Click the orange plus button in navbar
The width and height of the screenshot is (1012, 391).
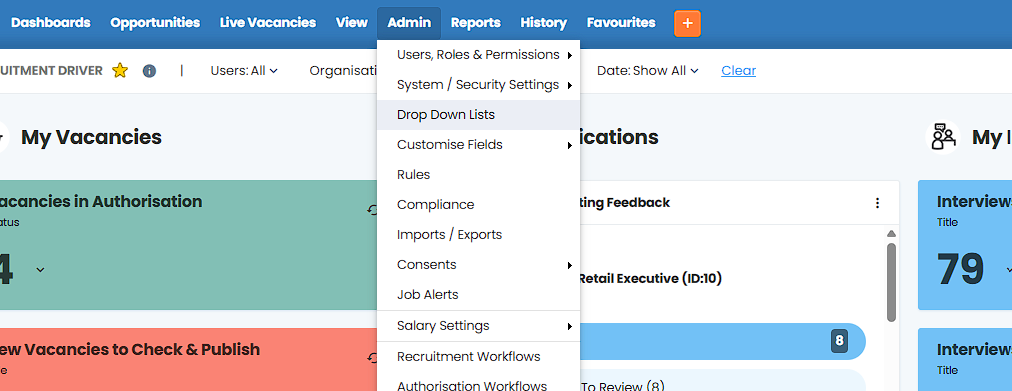[687, 23]
